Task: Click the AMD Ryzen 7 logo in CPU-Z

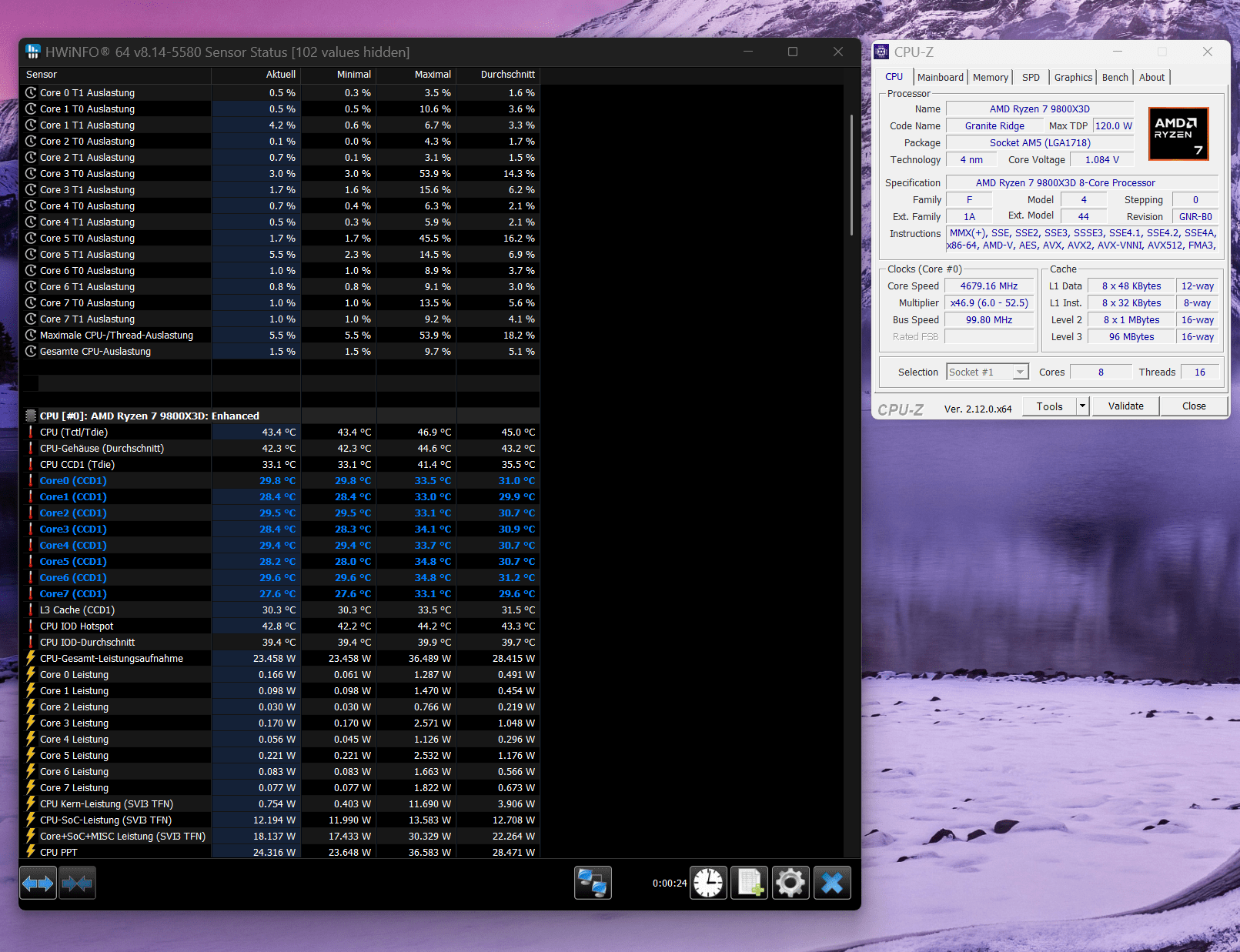Action: pyautogui.click(x=1178, y=134)
